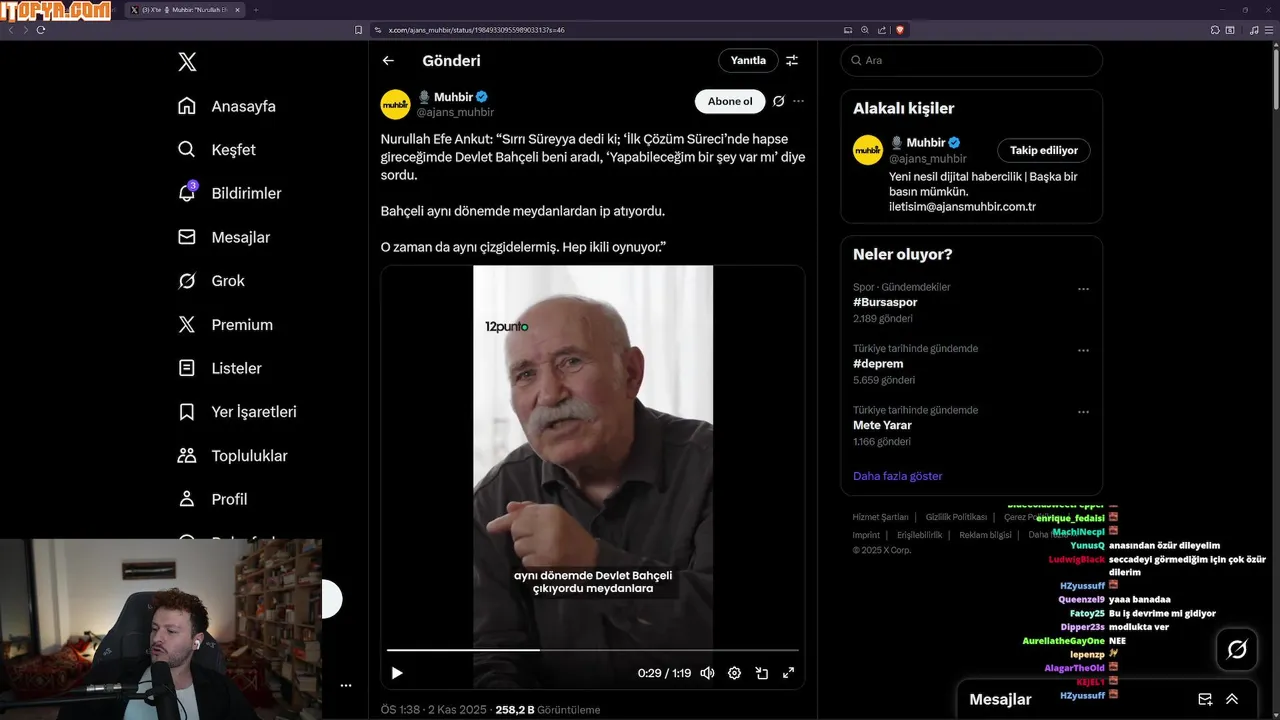Close the X Muhbir browser tab
The height and width of the screenshot is (720, 1280).
[237, 10]
